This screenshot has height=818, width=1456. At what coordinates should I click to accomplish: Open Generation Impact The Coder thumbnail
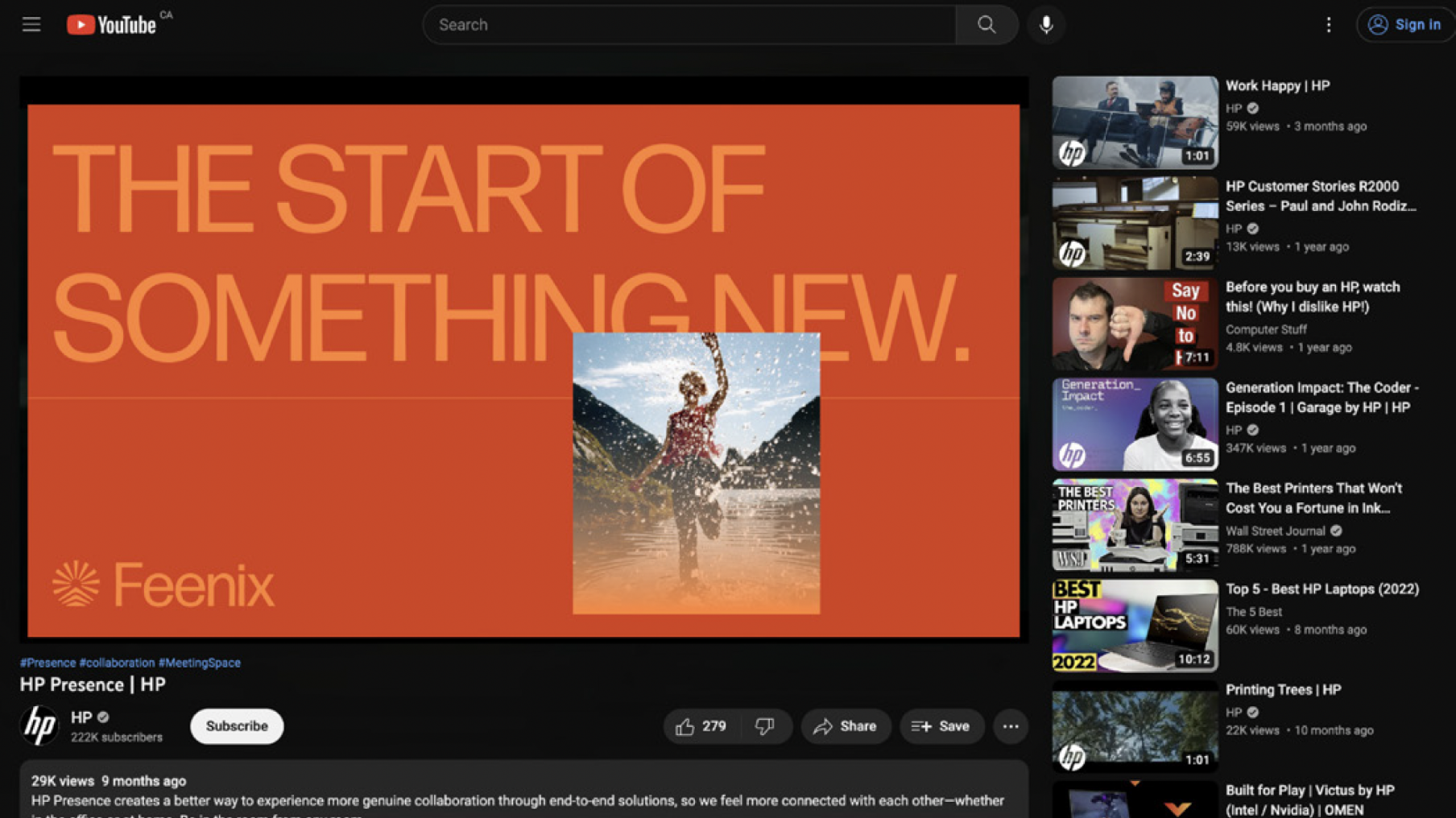(1135, 424)
